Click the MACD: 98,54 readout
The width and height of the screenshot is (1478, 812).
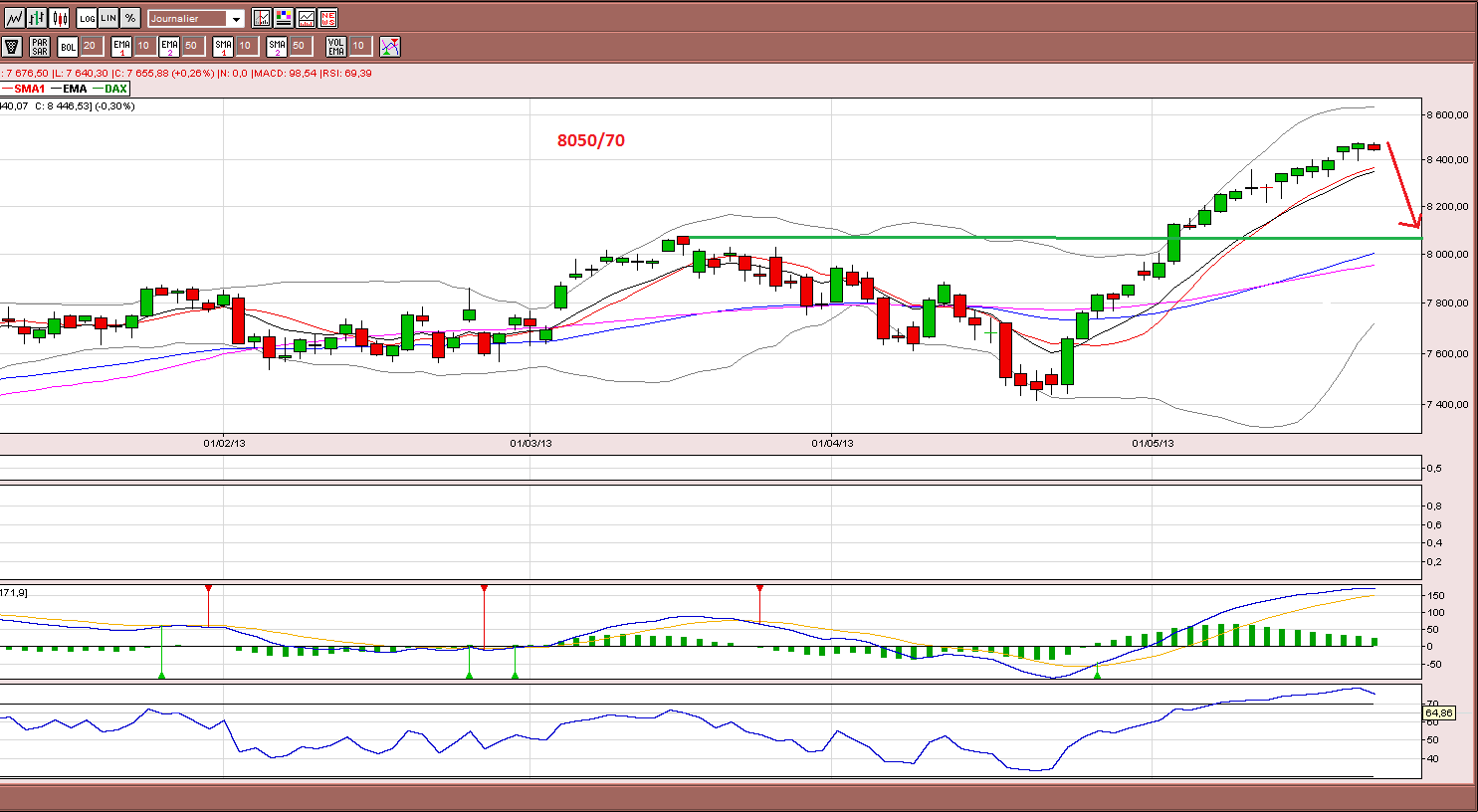(286, 73)
